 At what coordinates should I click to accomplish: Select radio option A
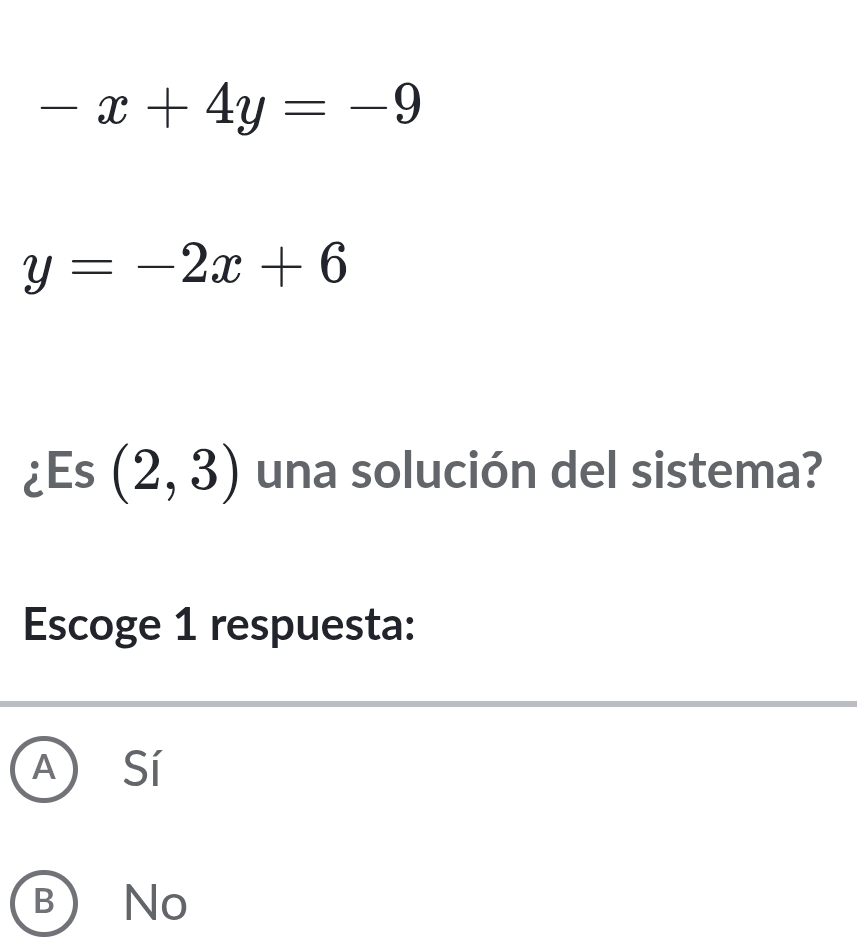click(45, 768)
